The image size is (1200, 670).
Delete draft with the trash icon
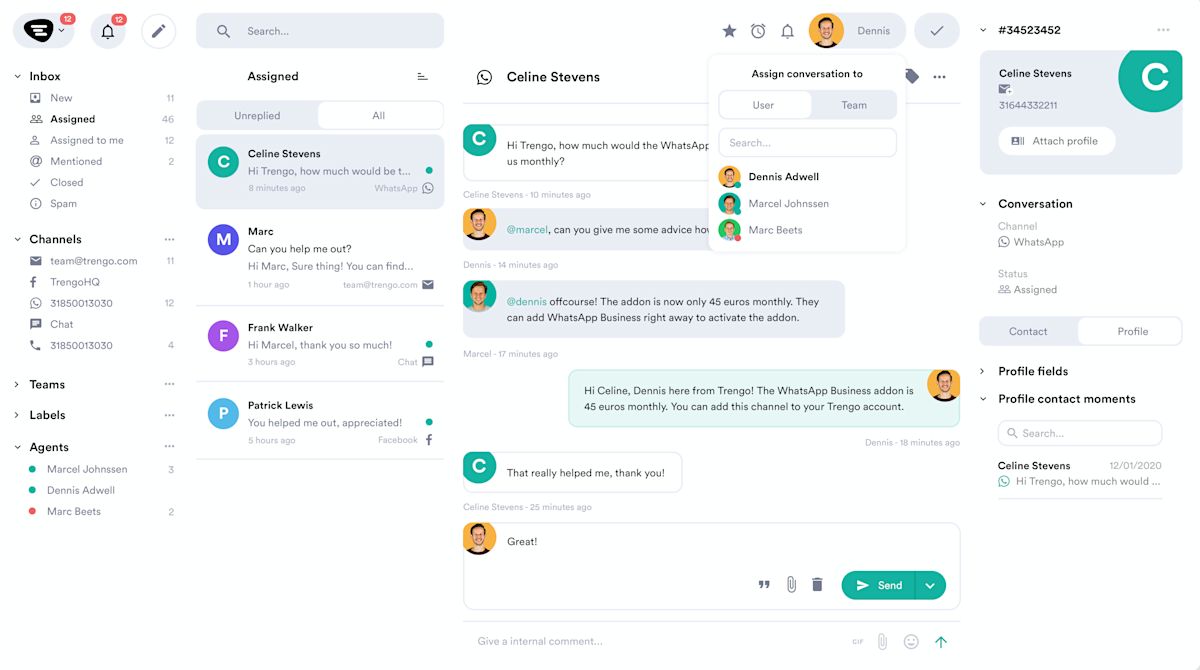point(817,585)
